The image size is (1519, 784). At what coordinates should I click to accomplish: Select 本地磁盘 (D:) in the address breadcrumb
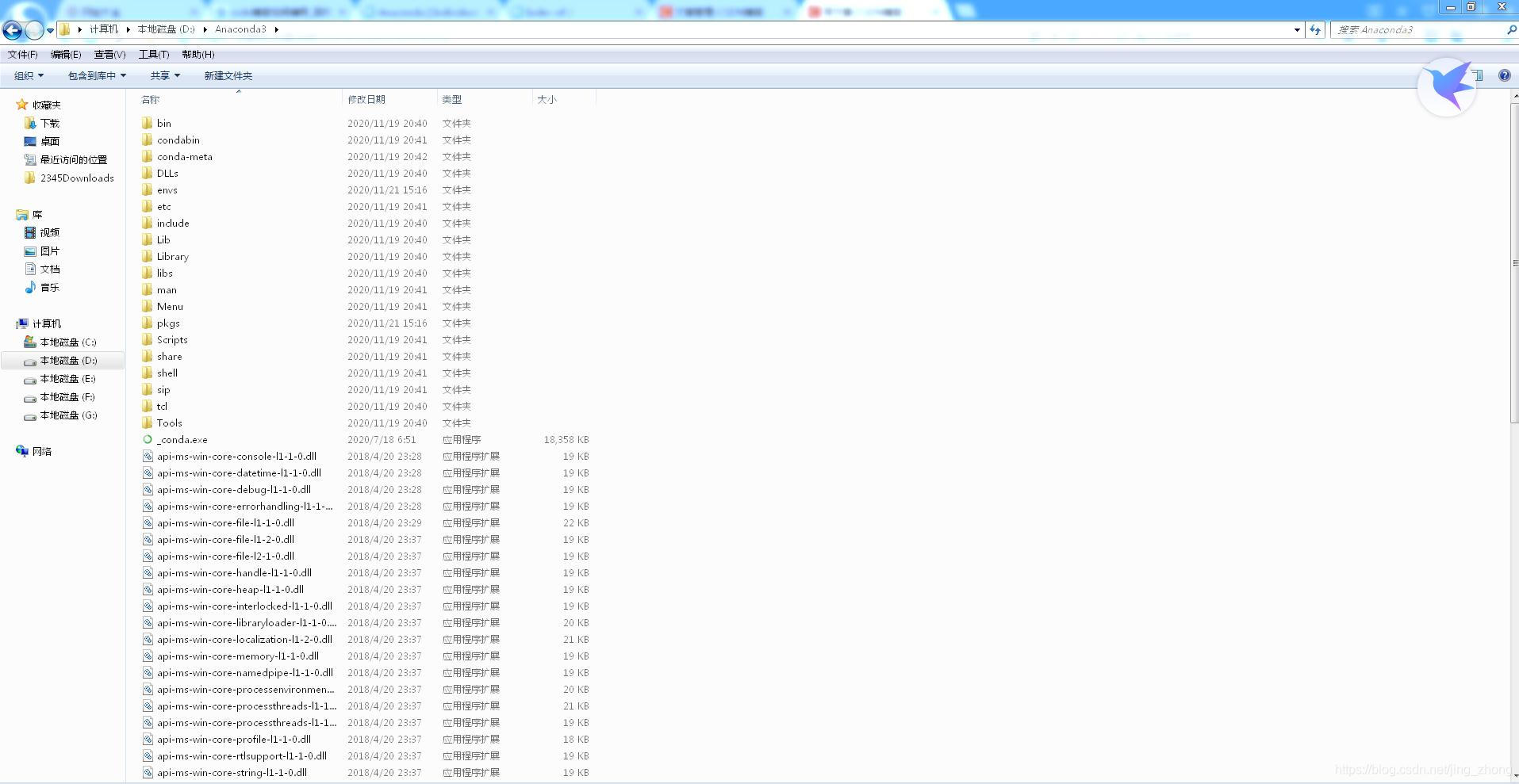click(166, 29)
